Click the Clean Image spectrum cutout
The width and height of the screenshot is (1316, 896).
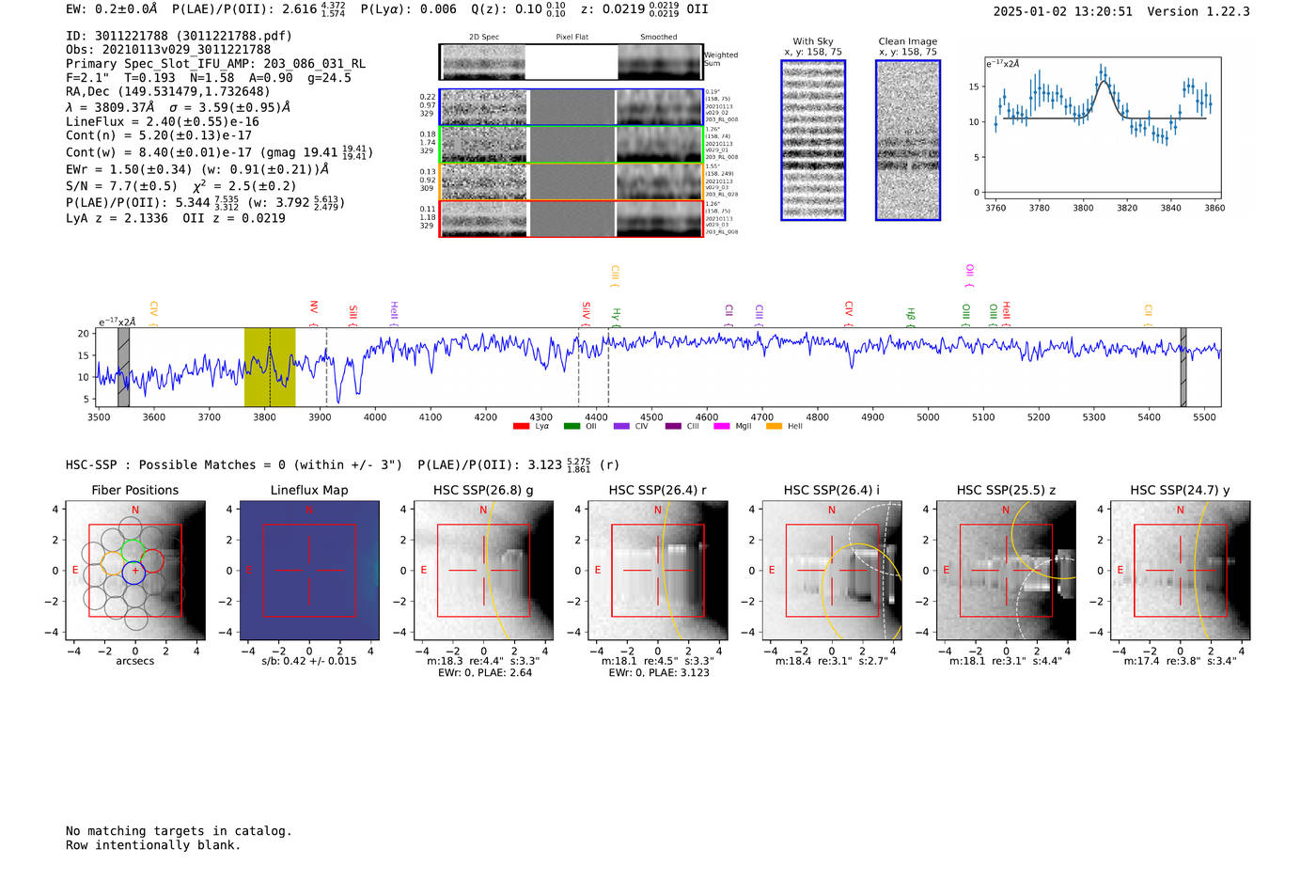coord(908,140)
